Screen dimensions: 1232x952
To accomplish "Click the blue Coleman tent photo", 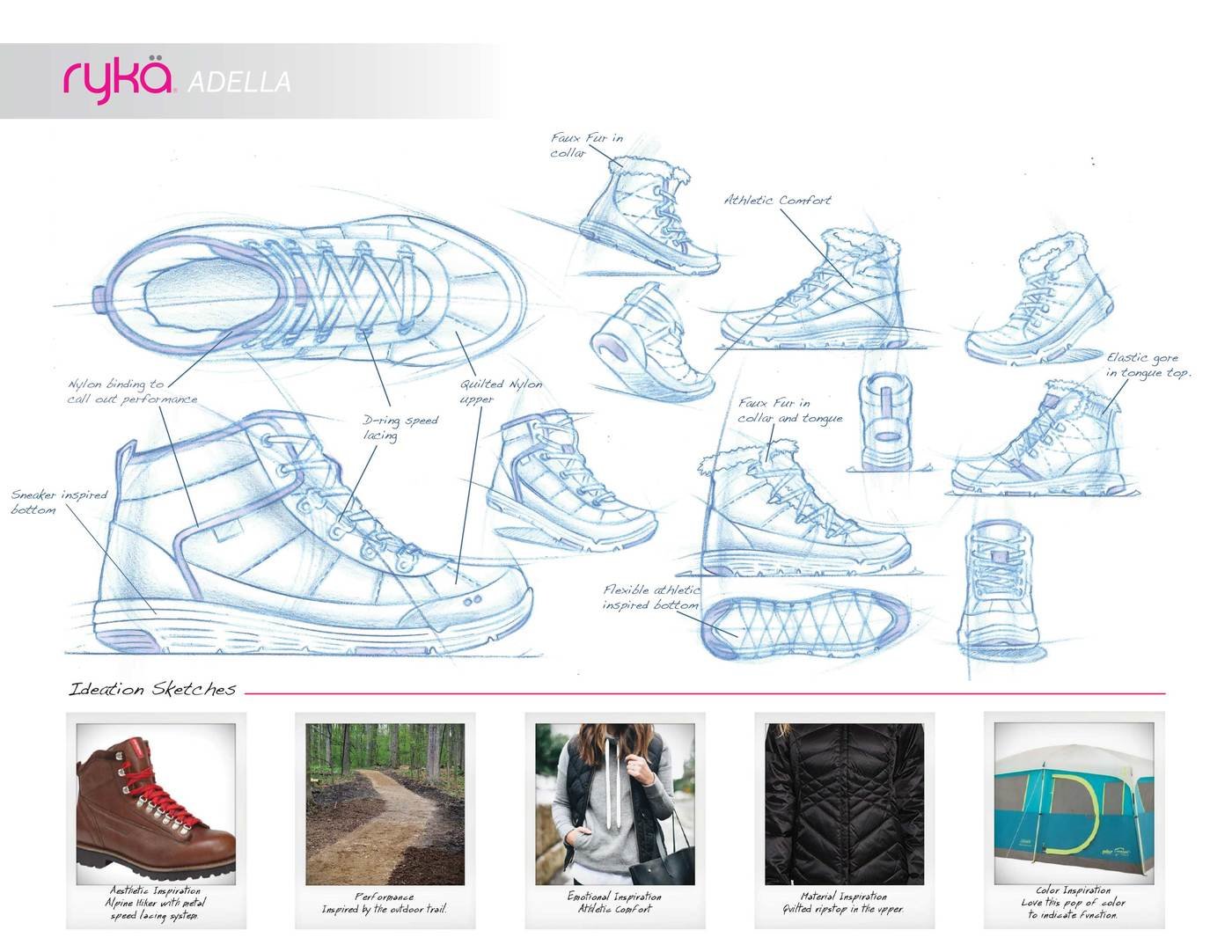I will point(1073,804).
